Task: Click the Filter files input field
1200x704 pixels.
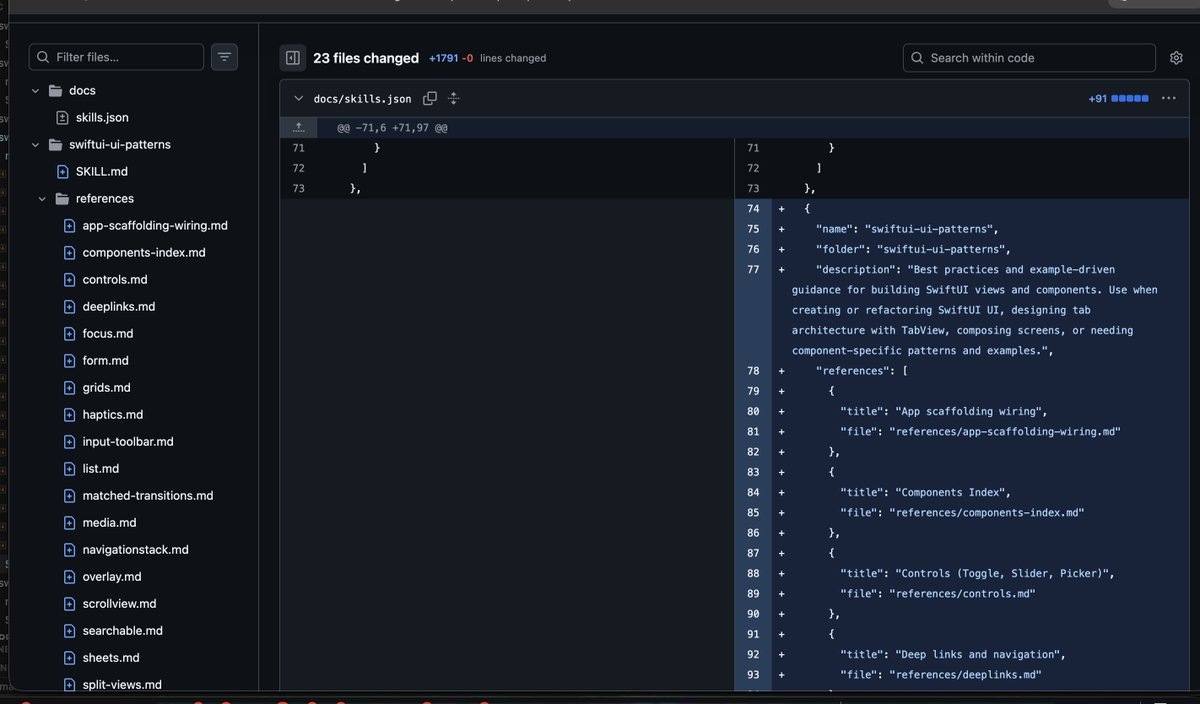Action: tap(116, 57)
